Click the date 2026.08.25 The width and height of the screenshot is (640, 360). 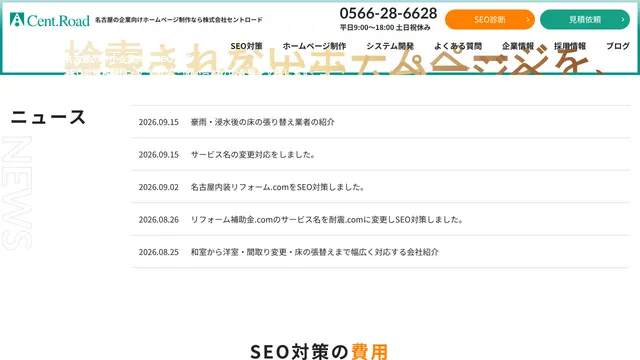(x=159, y=252)
